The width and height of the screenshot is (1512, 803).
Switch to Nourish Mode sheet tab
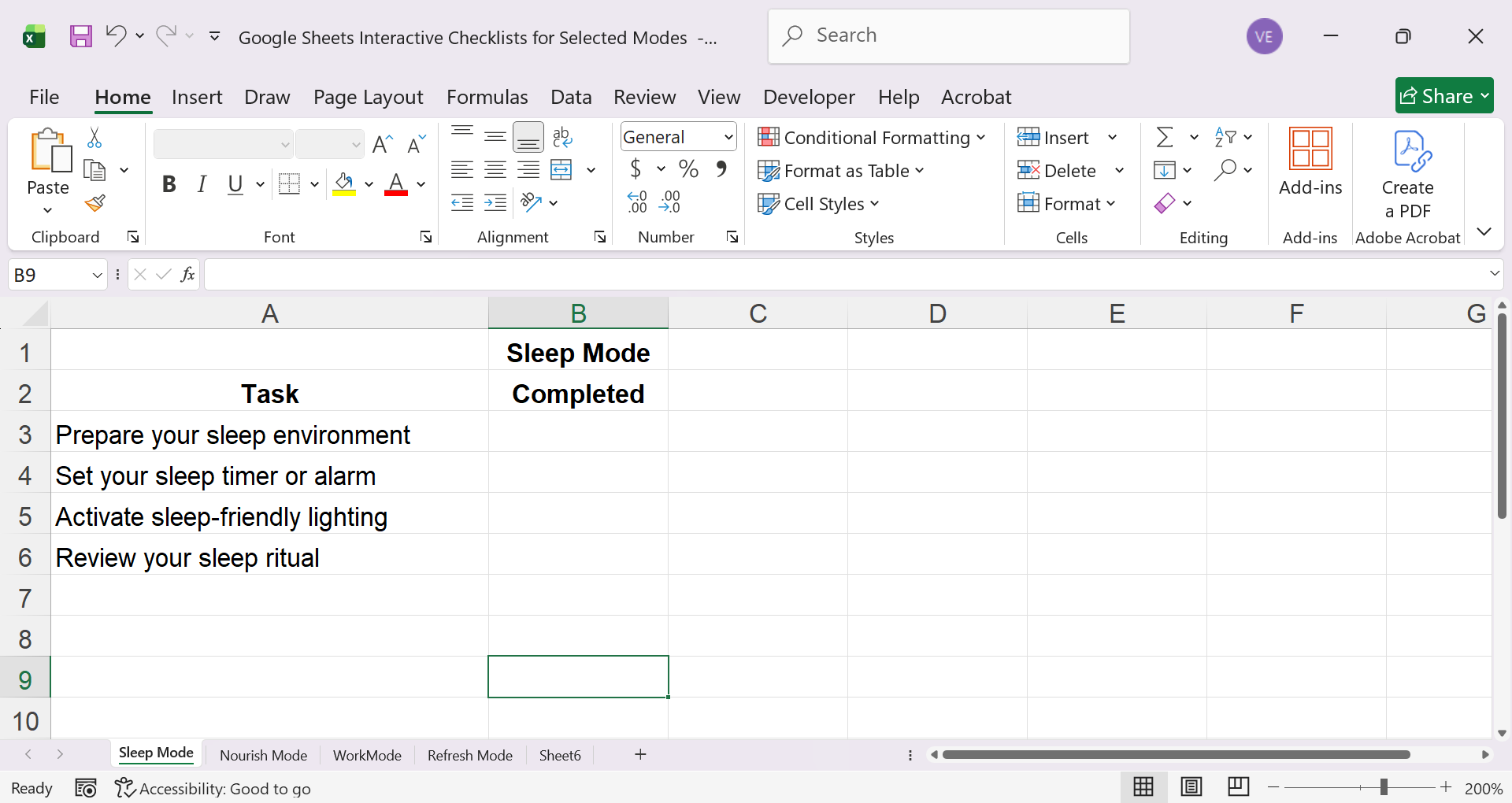[x=263, y=755]
